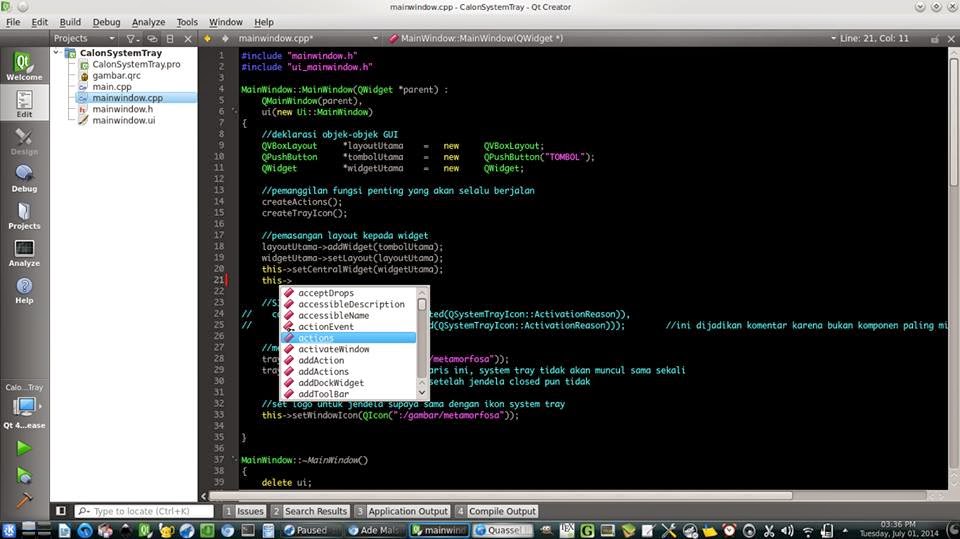Image resolution: width=960 pixels, height=539 pixels.
Task: Start debugging with the debug-run button
Action: point(24,475)
